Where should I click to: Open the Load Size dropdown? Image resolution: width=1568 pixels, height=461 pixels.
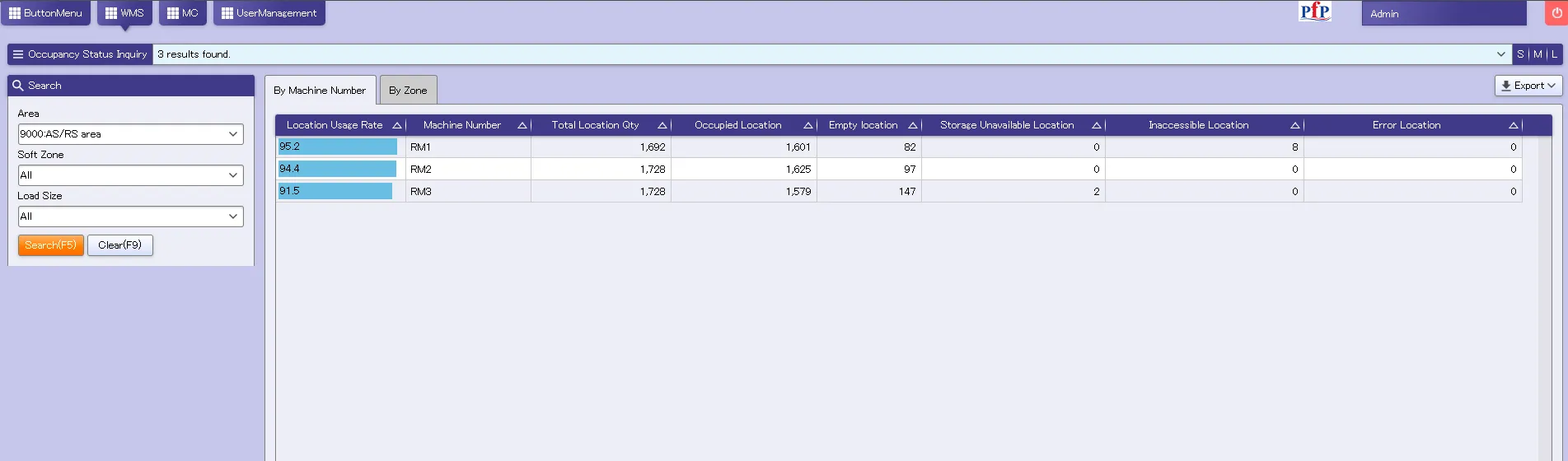click(130, 217)
